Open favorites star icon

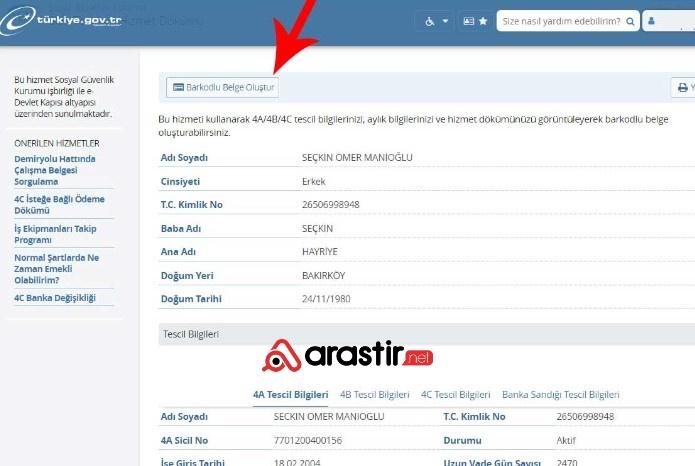pyautogui.click(x=483, y=21)
